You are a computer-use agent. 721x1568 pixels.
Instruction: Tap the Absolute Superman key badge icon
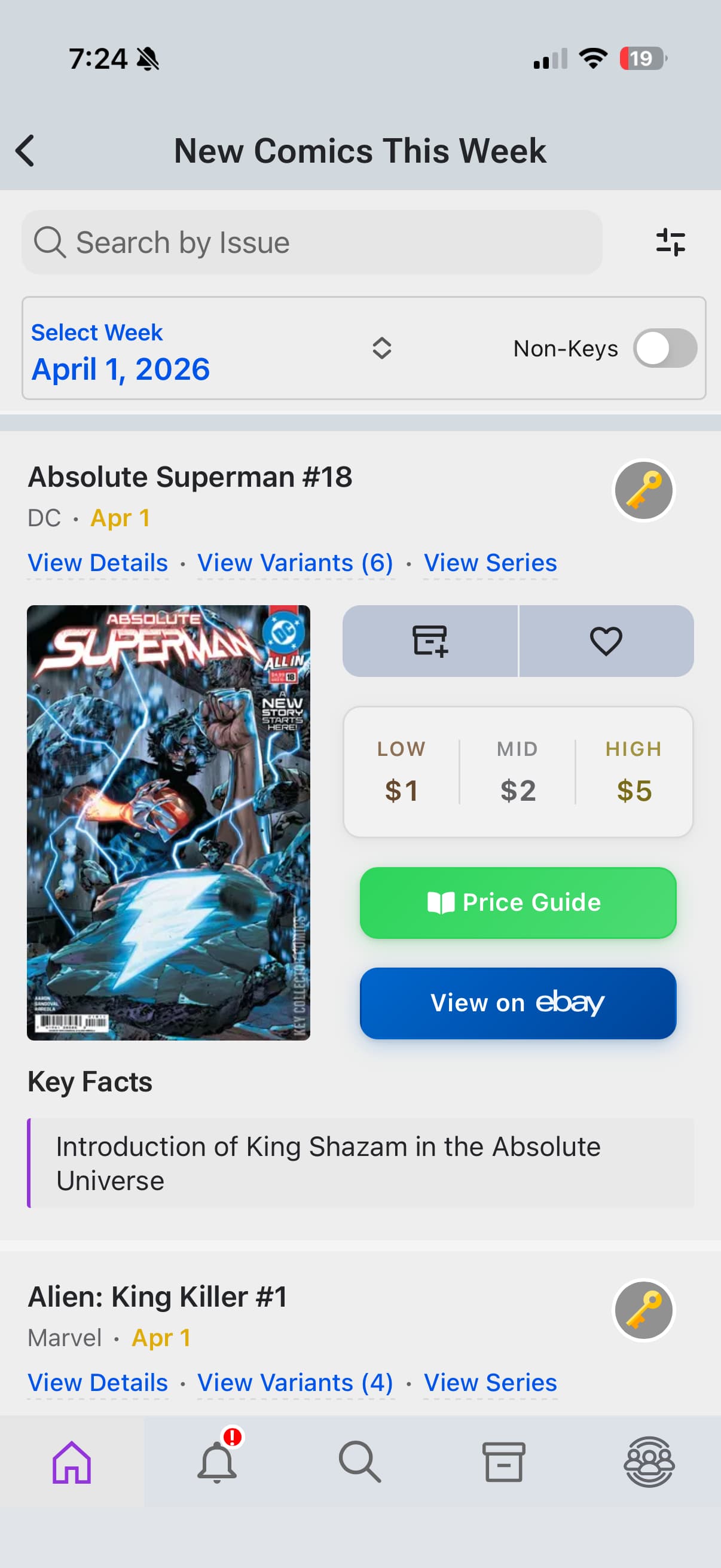click(x=643, y=490)
